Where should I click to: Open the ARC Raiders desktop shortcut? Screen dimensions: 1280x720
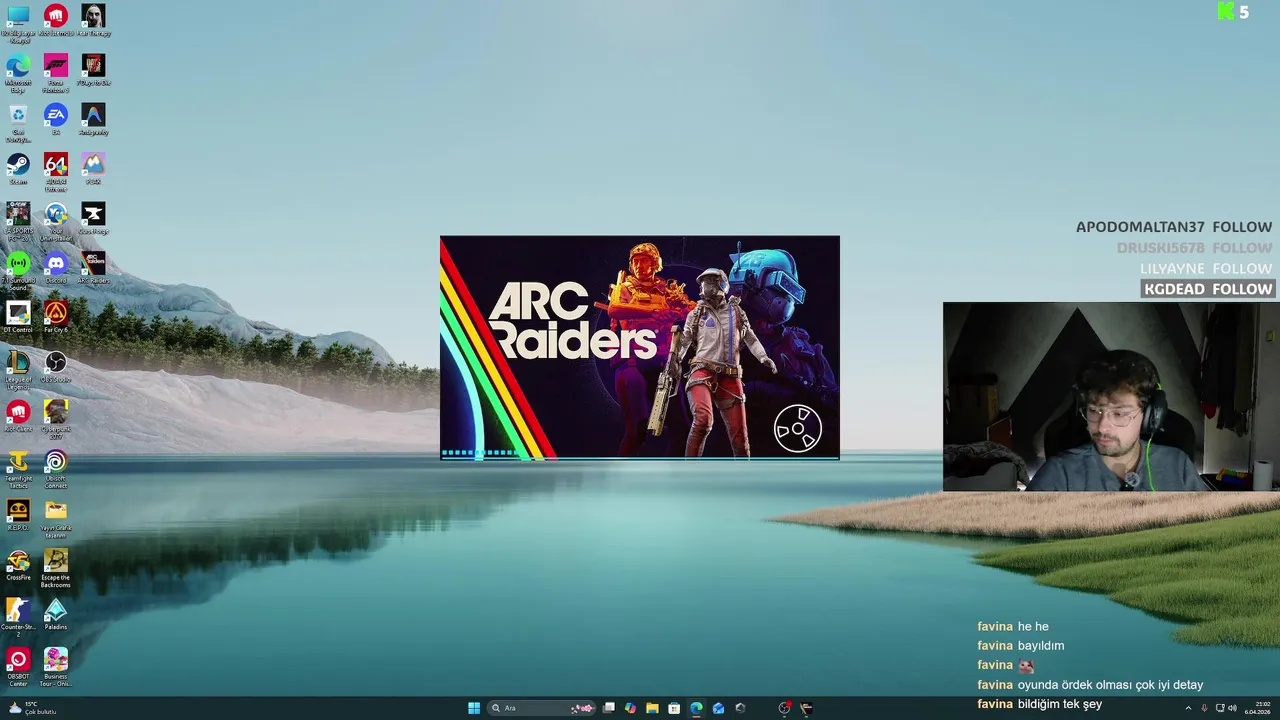(93, 267)
